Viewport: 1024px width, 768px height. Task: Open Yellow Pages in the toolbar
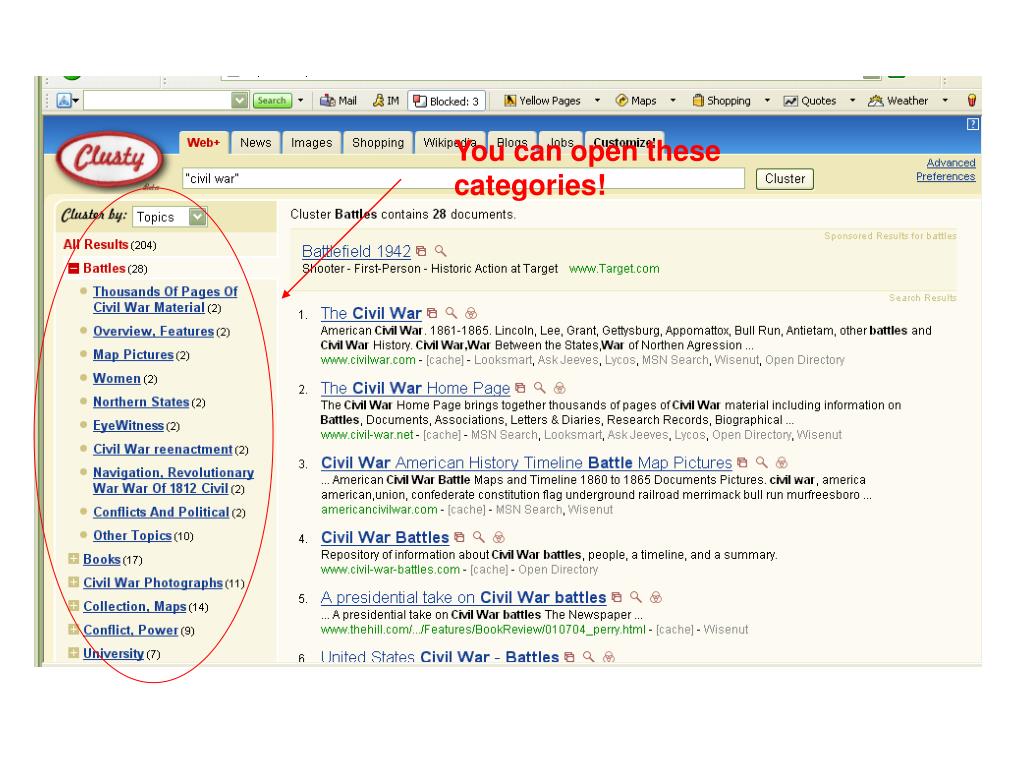coord(542,101)
